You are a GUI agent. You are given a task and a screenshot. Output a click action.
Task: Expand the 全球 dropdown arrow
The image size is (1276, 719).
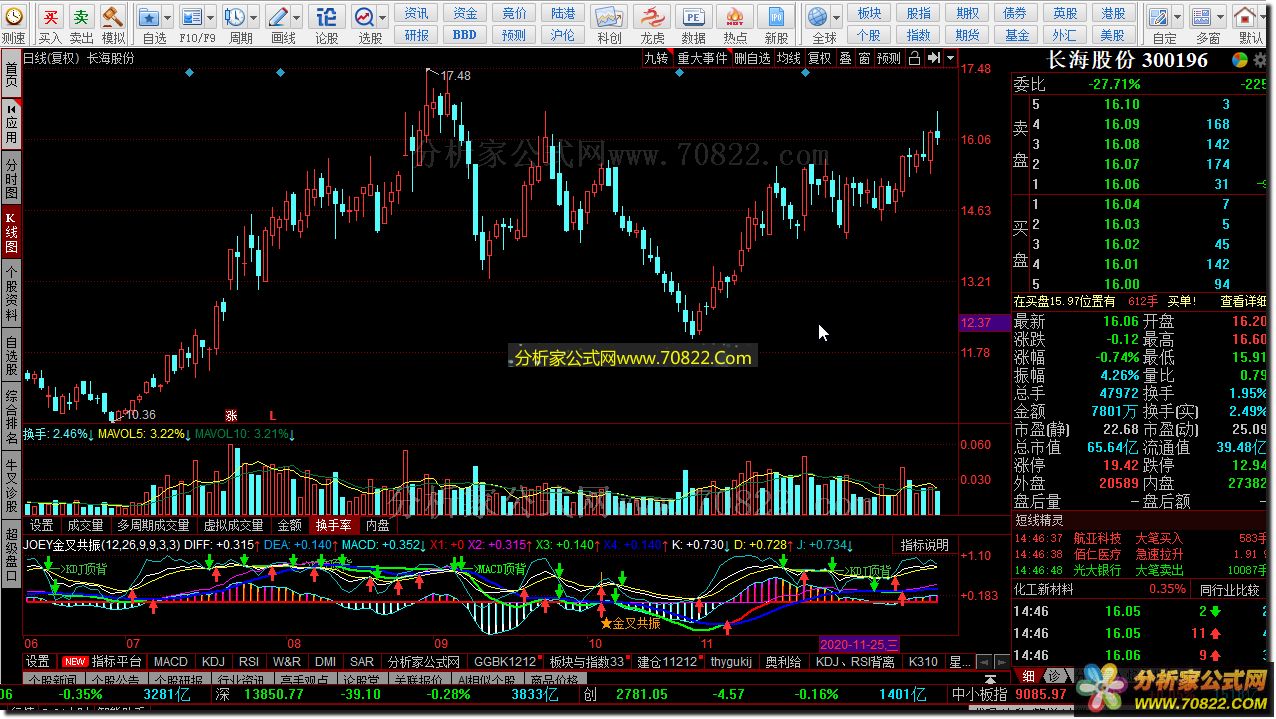pos(837,17)
